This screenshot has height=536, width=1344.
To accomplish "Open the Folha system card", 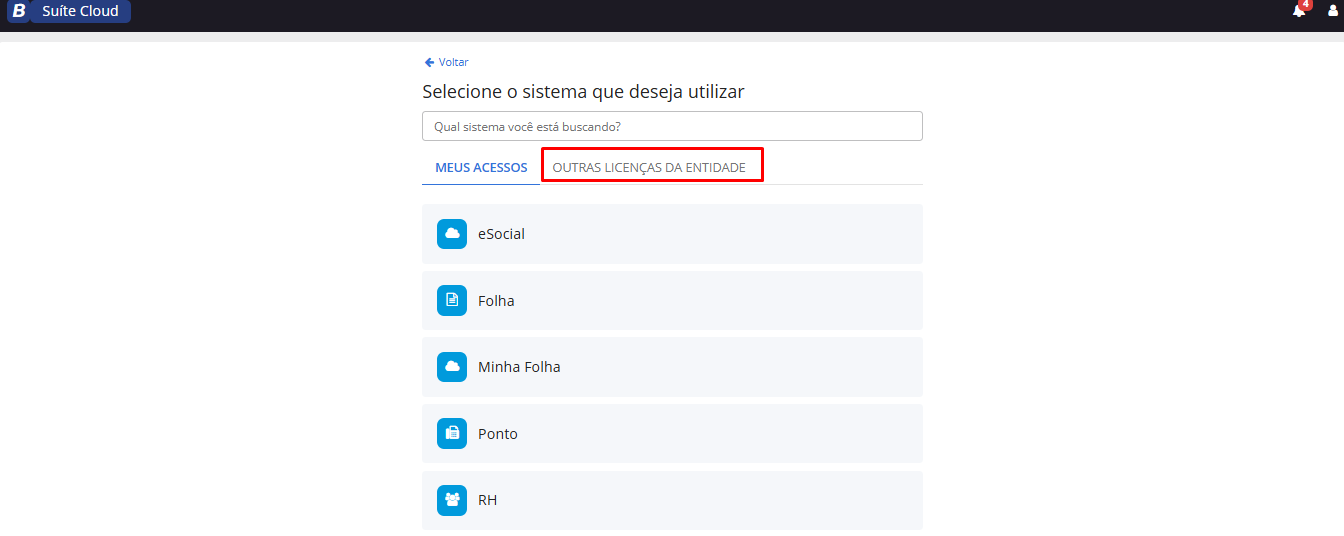I will 672,300.
